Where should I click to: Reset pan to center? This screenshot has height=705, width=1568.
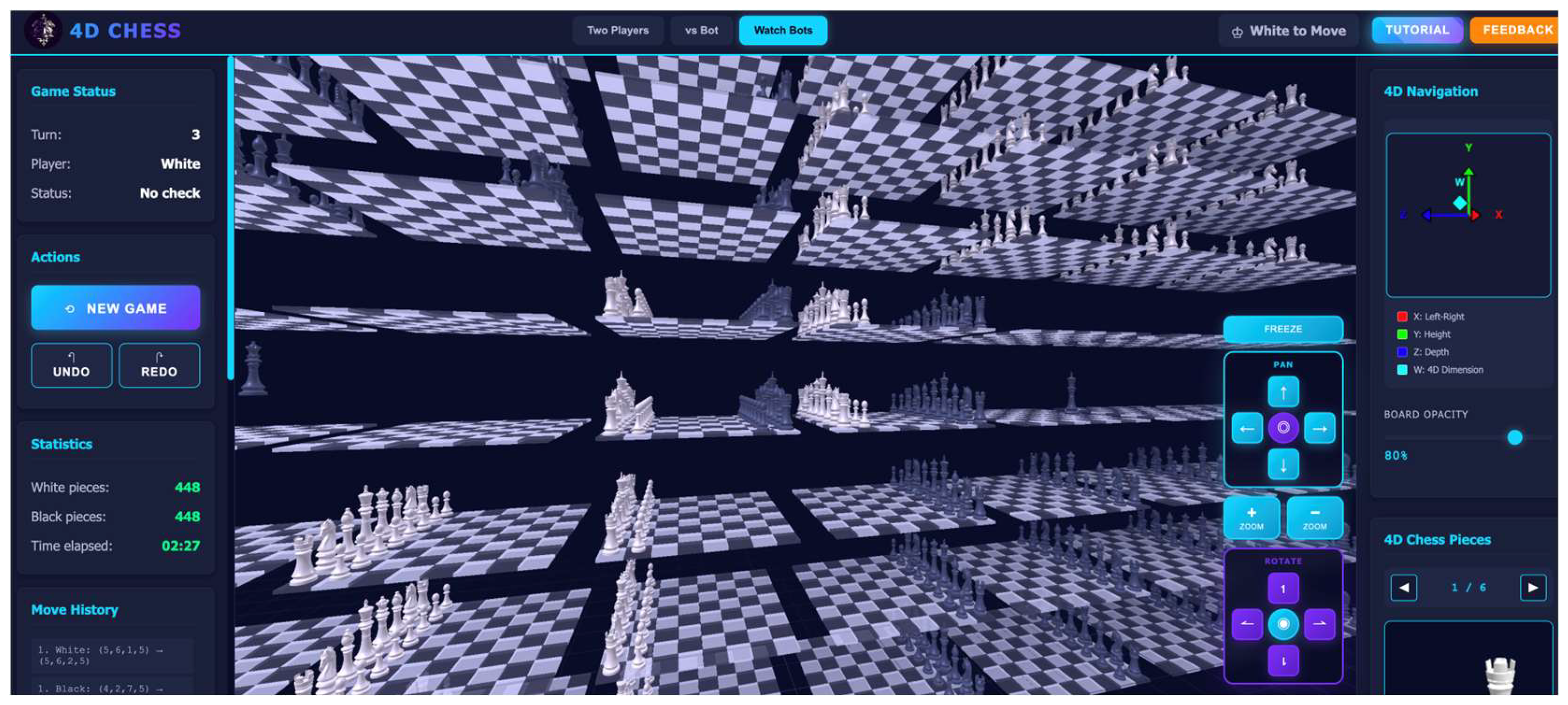click(x=1283, y=428)
